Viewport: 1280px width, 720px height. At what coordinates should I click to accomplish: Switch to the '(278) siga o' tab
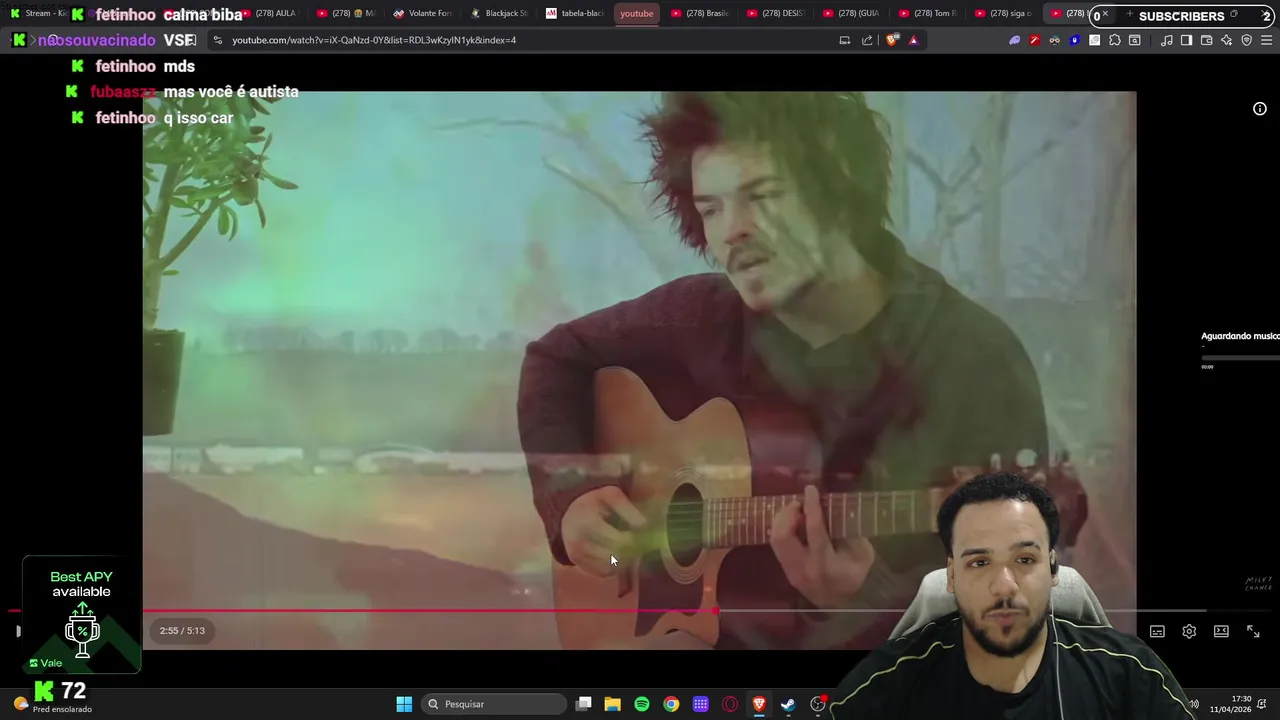pyautogui.click(x=1004, y=13)
